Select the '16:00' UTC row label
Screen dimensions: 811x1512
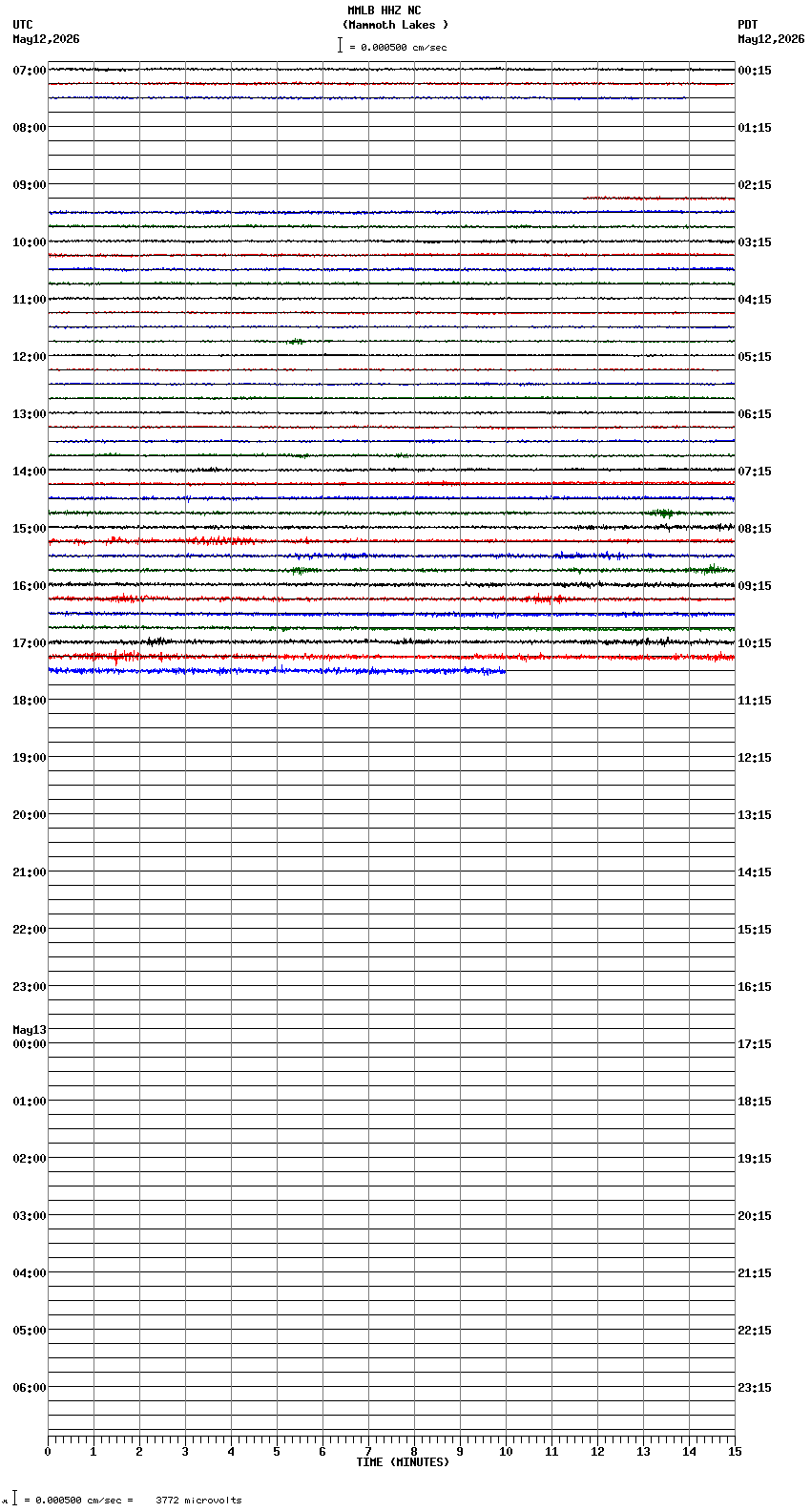pos(30,586)
